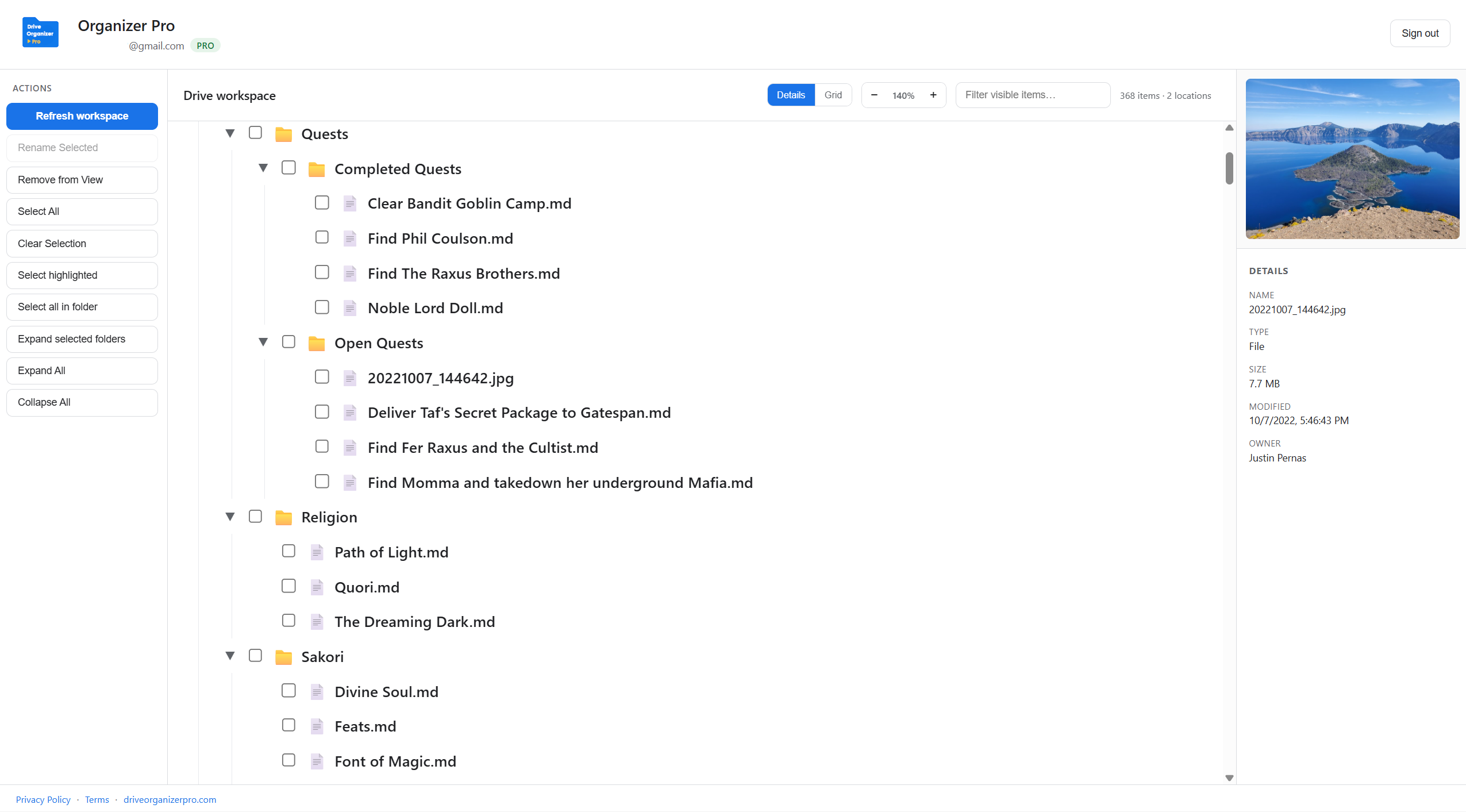1466x812 pixels.
Task: Click the Select All button
Action: coord(82,211)
